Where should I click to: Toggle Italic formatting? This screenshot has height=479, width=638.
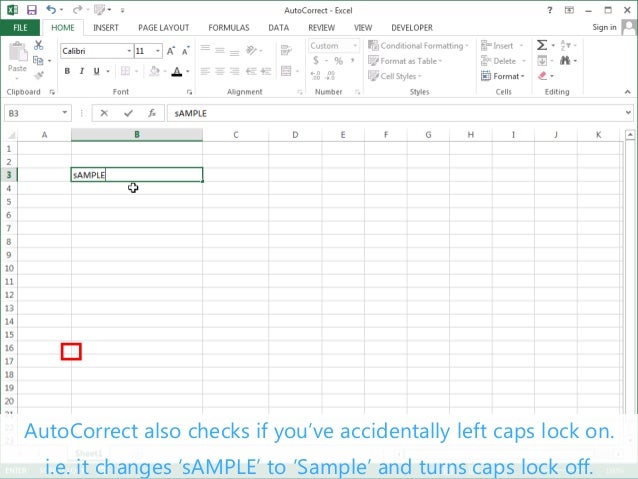tap(82, 71)
